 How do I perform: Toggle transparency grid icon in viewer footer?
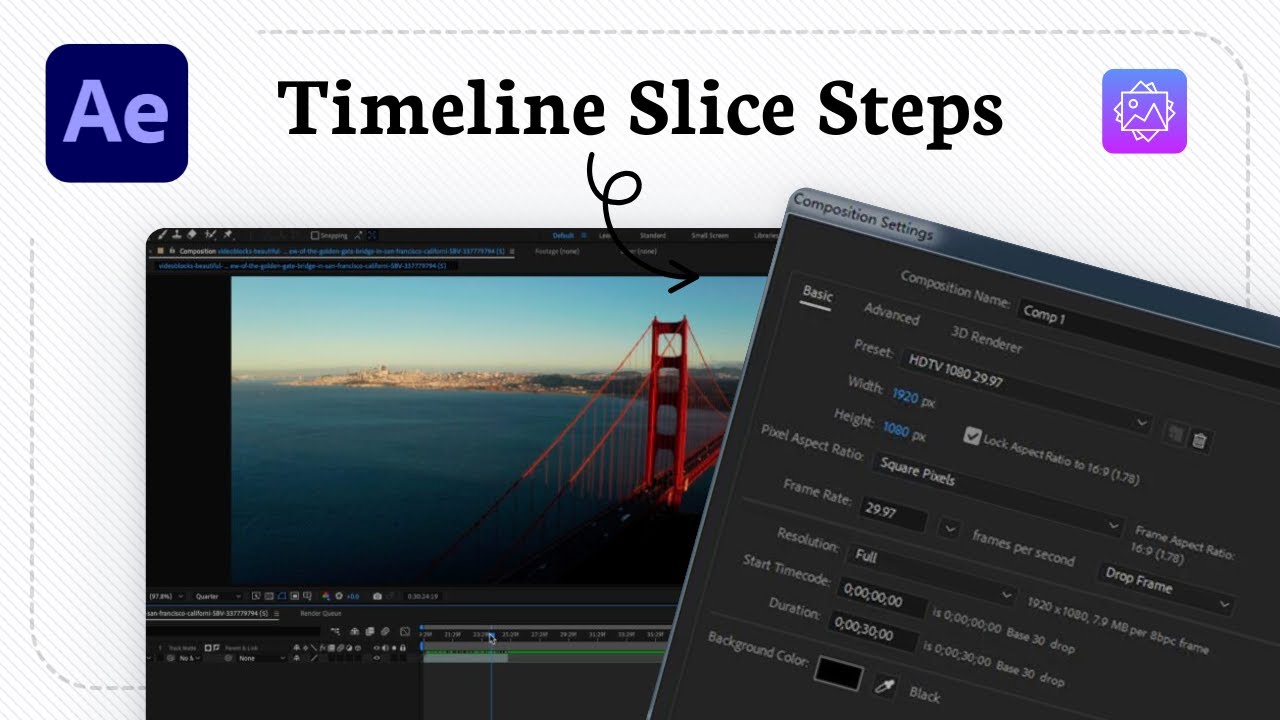pos(268,596)
